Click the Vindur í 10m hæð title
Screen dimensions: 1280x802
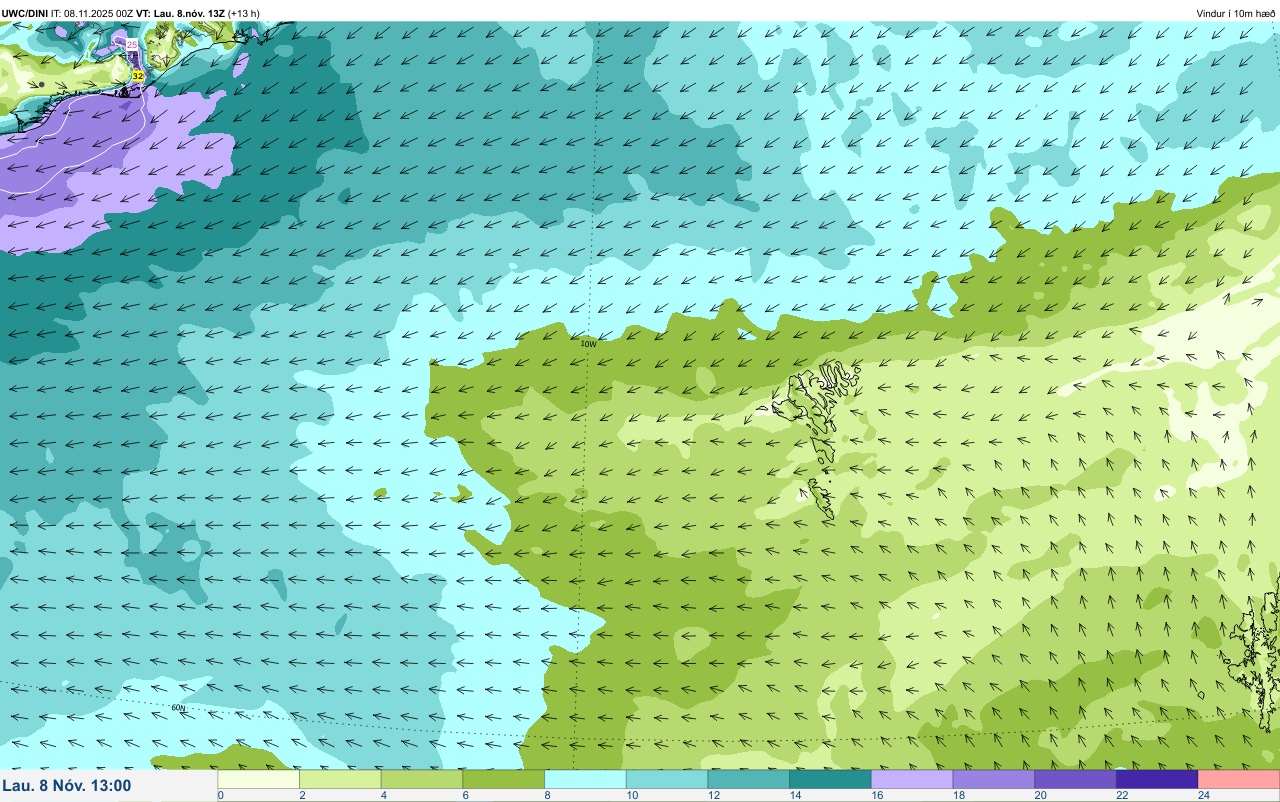click(1236, 13)
